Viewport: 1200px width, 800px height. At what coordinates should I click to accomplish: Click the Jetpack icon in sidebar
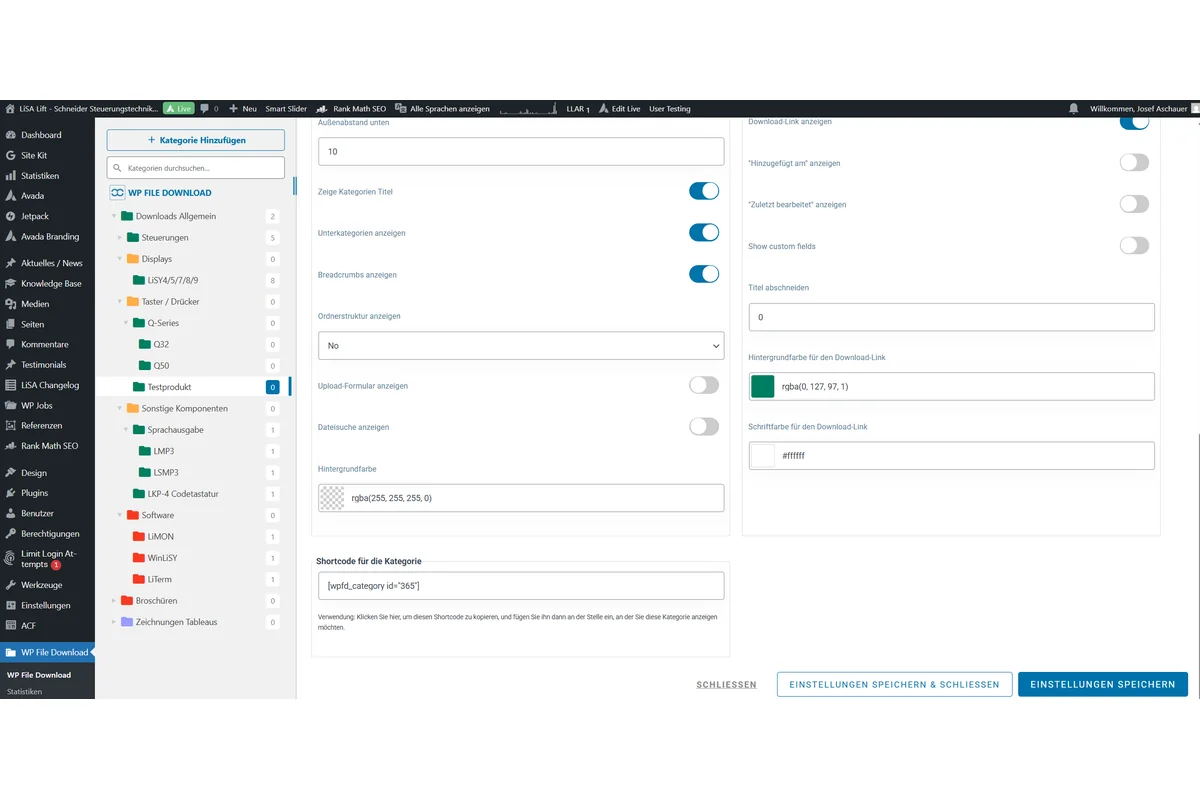pyautogui.click(x=10, y=216)
